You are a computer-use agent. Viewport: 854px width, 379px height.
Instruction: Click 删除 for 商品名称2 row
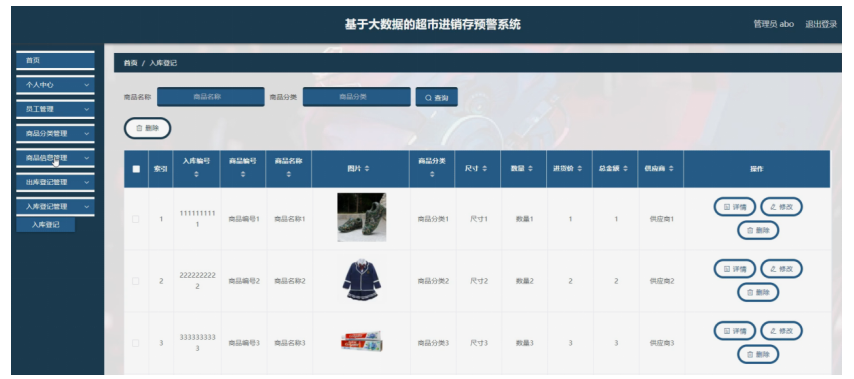(758, 292)
